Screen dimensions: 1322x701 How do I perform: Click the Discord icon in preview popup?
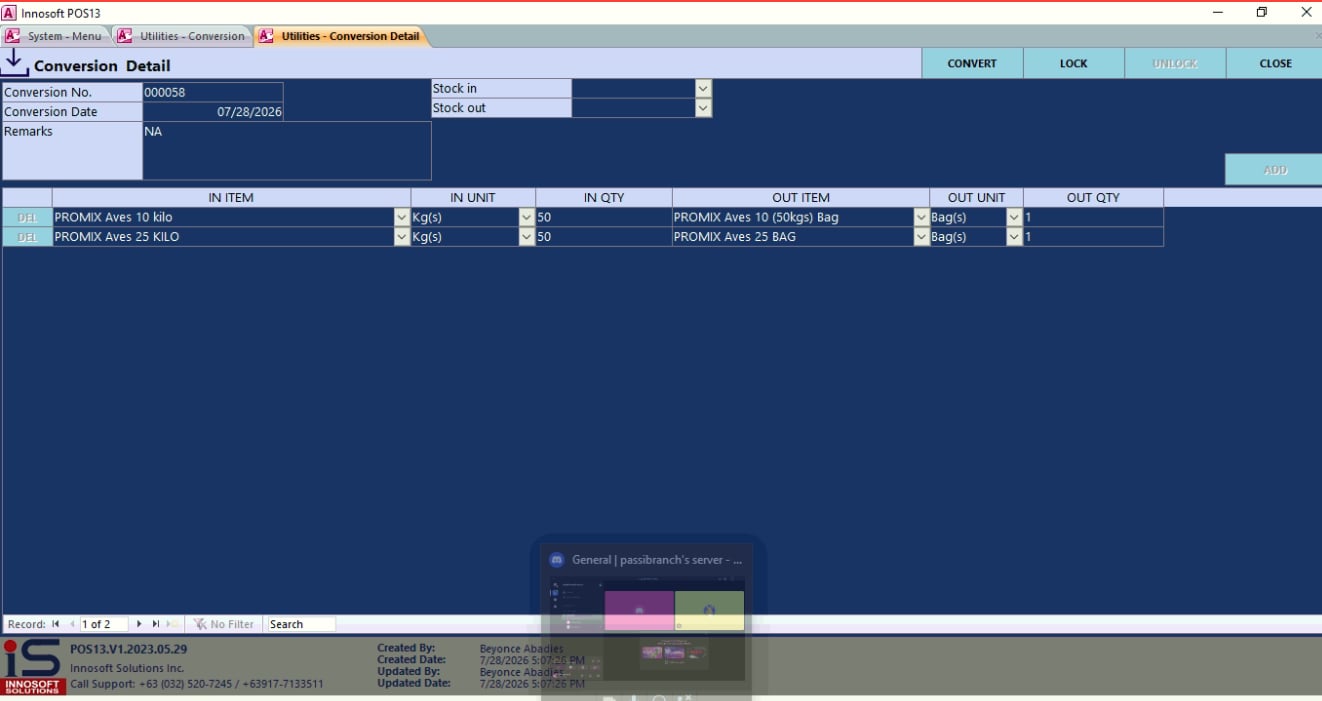click(x=557, y=560)
